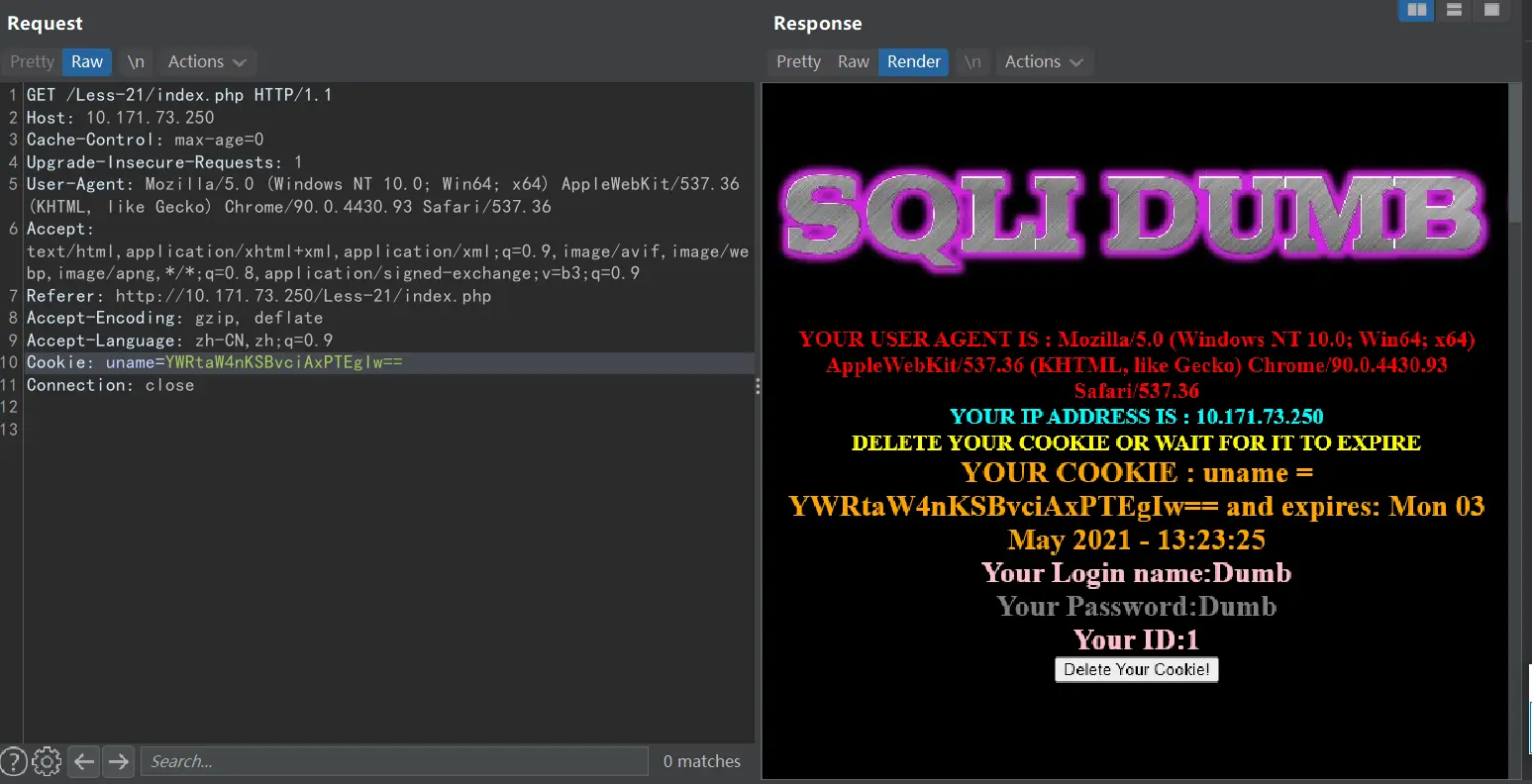
Task: Select the Raw tab in Request panel
Action: coord(87,61)
